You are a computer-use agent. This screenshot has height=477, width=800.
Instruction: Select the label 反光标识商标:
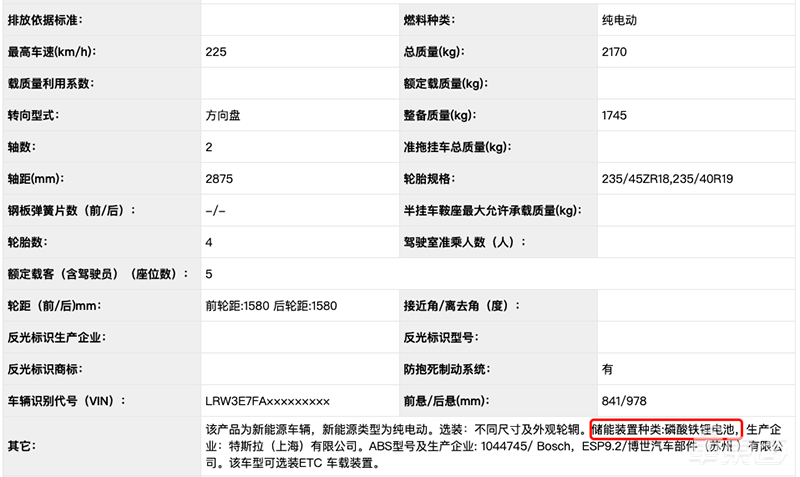click(x=45, y=369)
